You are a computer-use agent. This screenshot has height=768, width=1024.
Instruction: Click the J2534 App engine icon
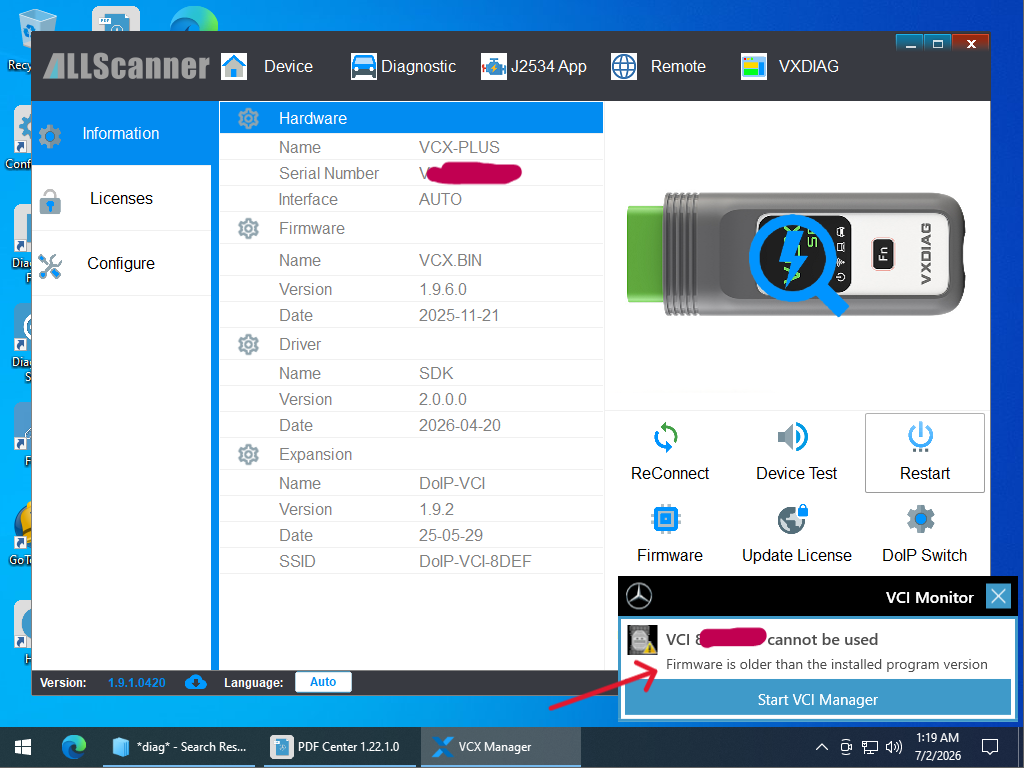pos(494,67)
